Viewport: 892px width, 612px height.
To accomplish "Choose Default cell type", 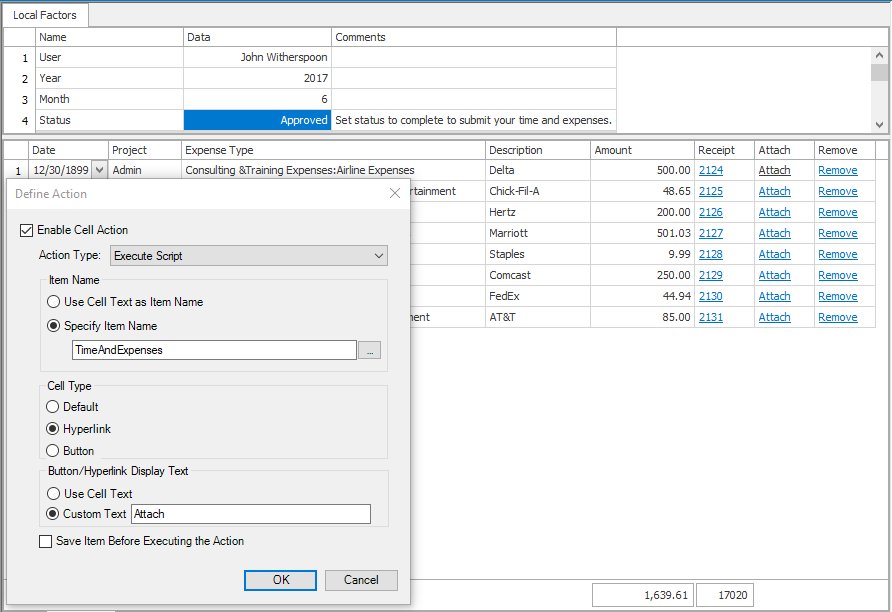I will click(52, 407).
